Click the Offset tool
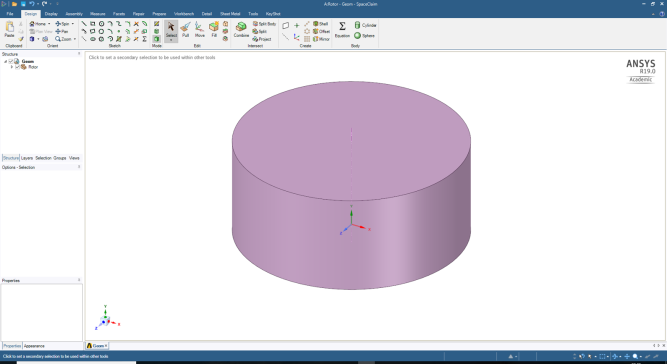The height and width of the screenshot is (364, 667). pos(321,31)
